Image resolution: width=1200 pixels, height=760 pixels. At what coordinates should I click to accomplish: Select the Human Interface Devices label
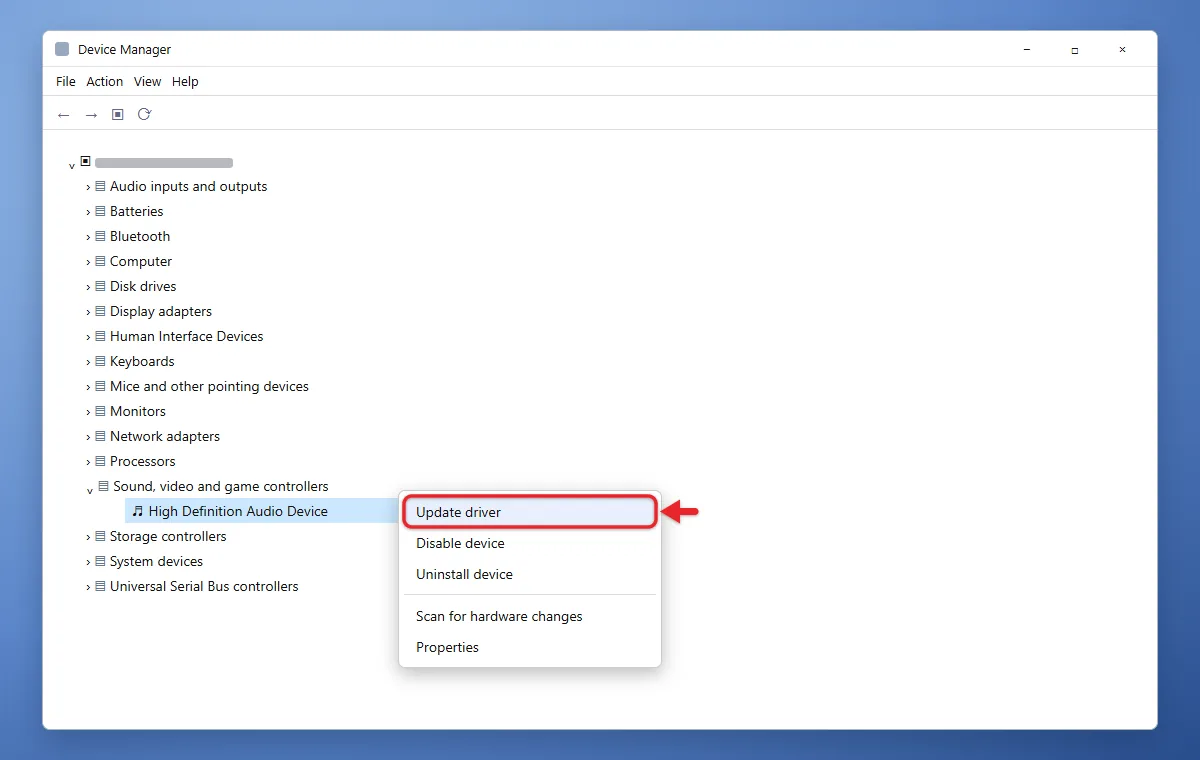[187, 336]
